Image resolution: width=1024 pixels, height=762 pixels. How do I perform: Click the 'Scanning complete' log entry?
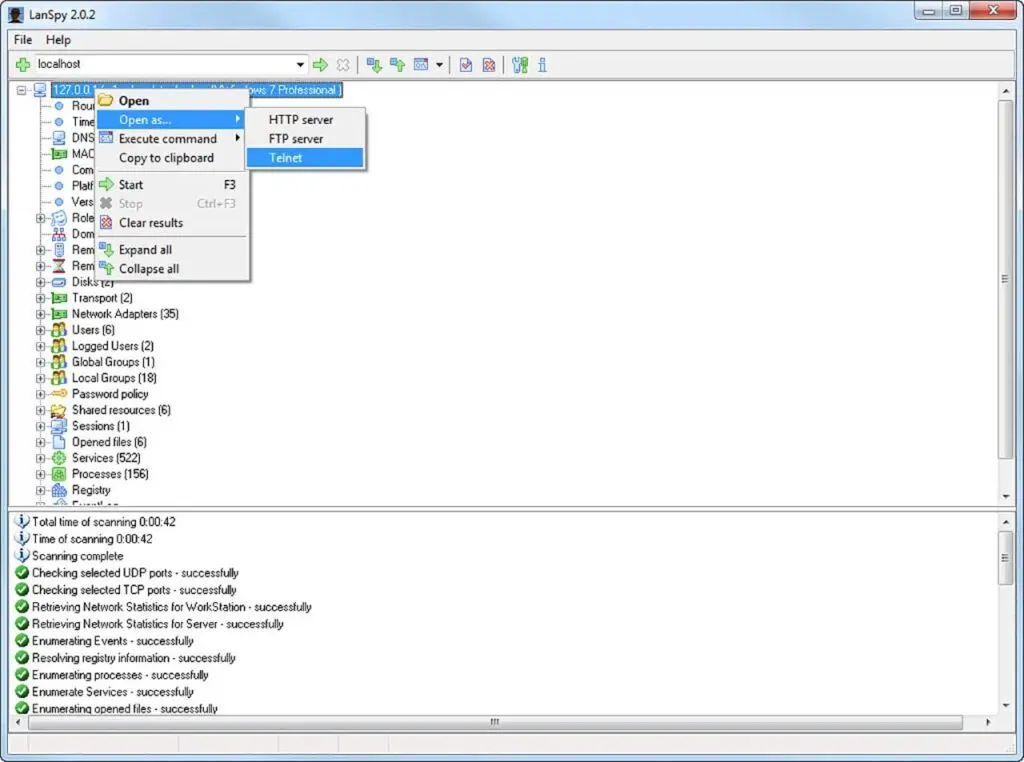[77, 556]
